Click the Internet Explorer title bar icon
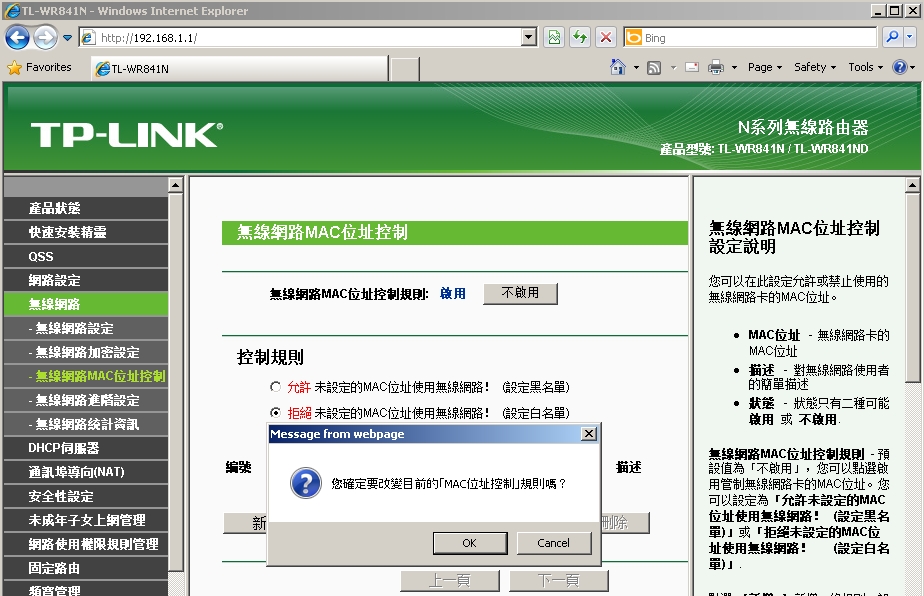The height and width of the screenshot is (596, 924). (11, 11)
